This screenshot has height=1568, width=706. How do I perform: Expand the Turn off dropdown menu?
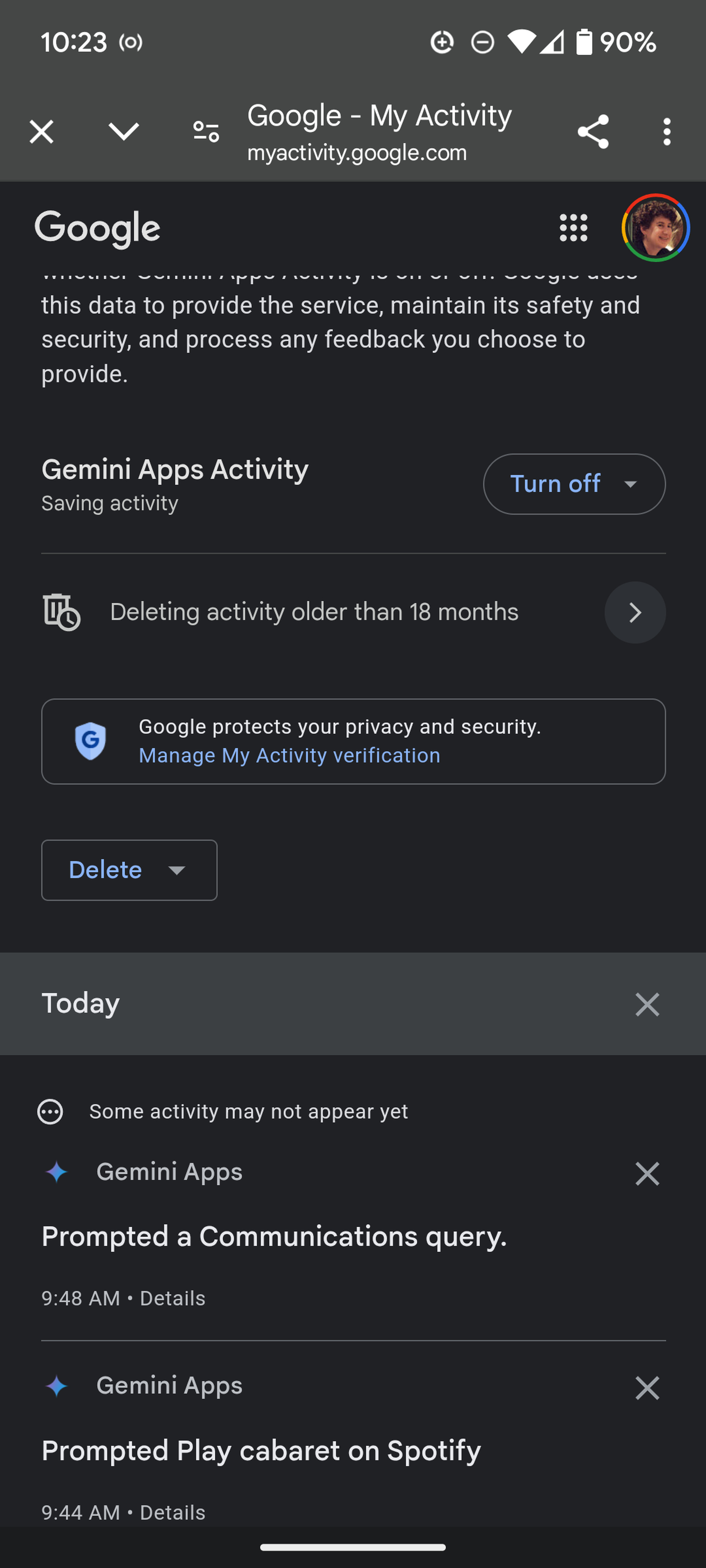click(x=630, y=483)
